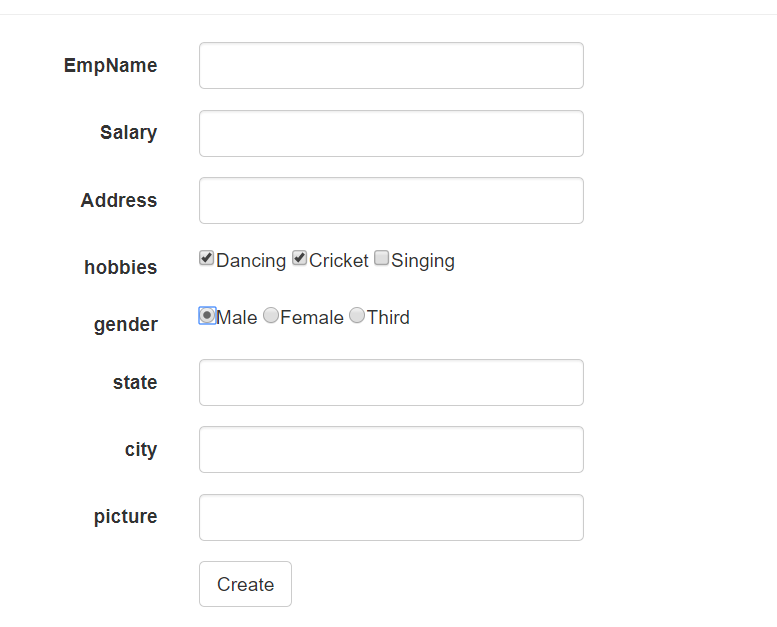
Task: Enable the Singing hobby checkbox
Action: tap(381, 259)
